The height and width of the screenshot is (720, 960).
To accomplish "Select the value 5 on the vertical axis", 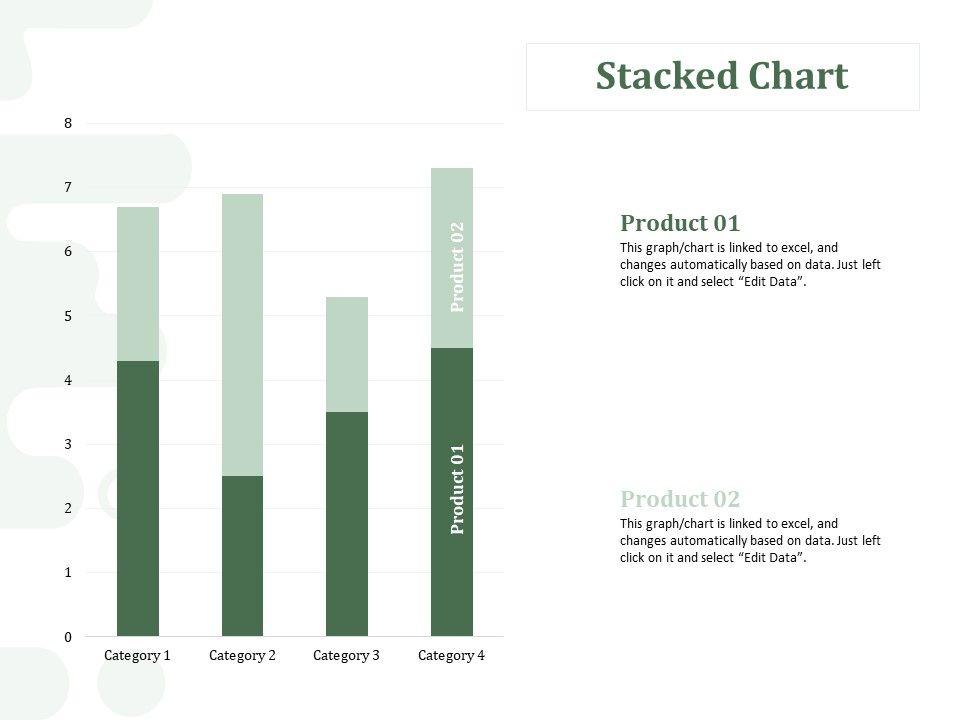I will 68,316.
